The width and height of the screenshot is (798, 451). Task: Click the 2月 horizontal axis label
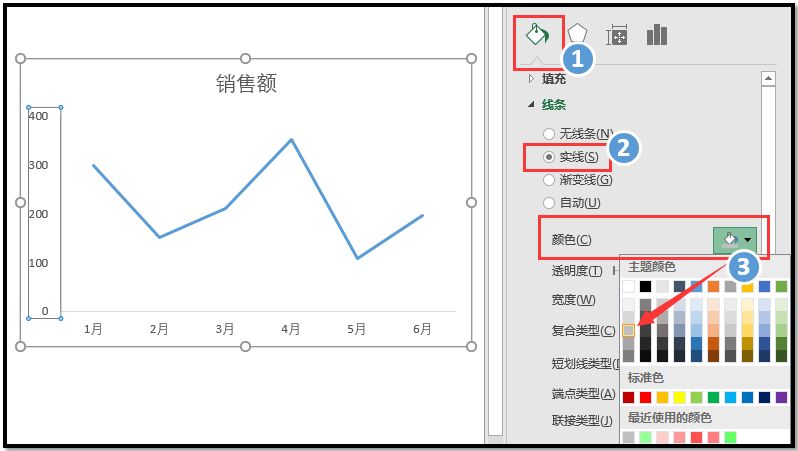[159, 329]
